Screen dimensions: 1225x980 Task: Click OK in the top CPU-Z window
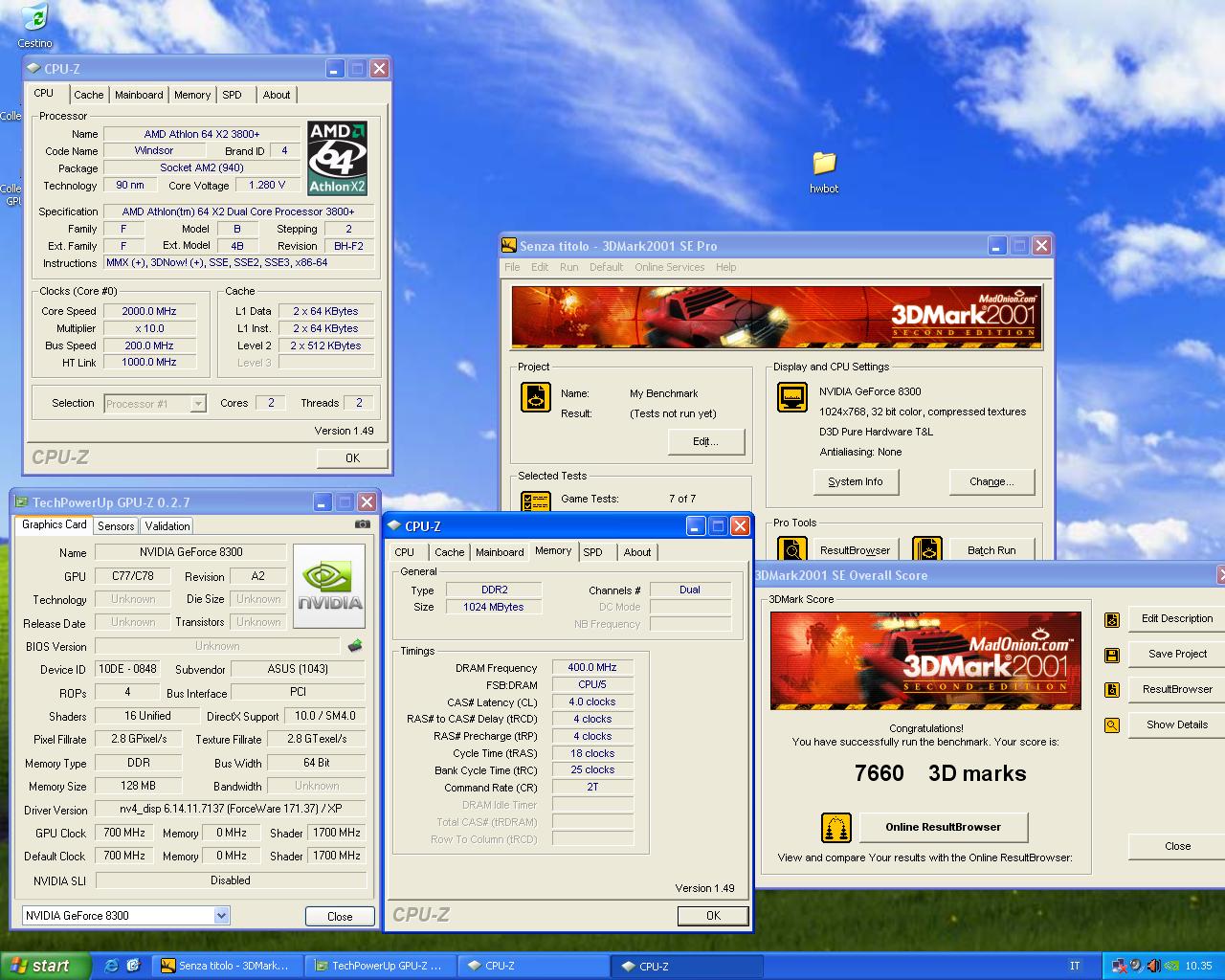click(x=353, y=458)
